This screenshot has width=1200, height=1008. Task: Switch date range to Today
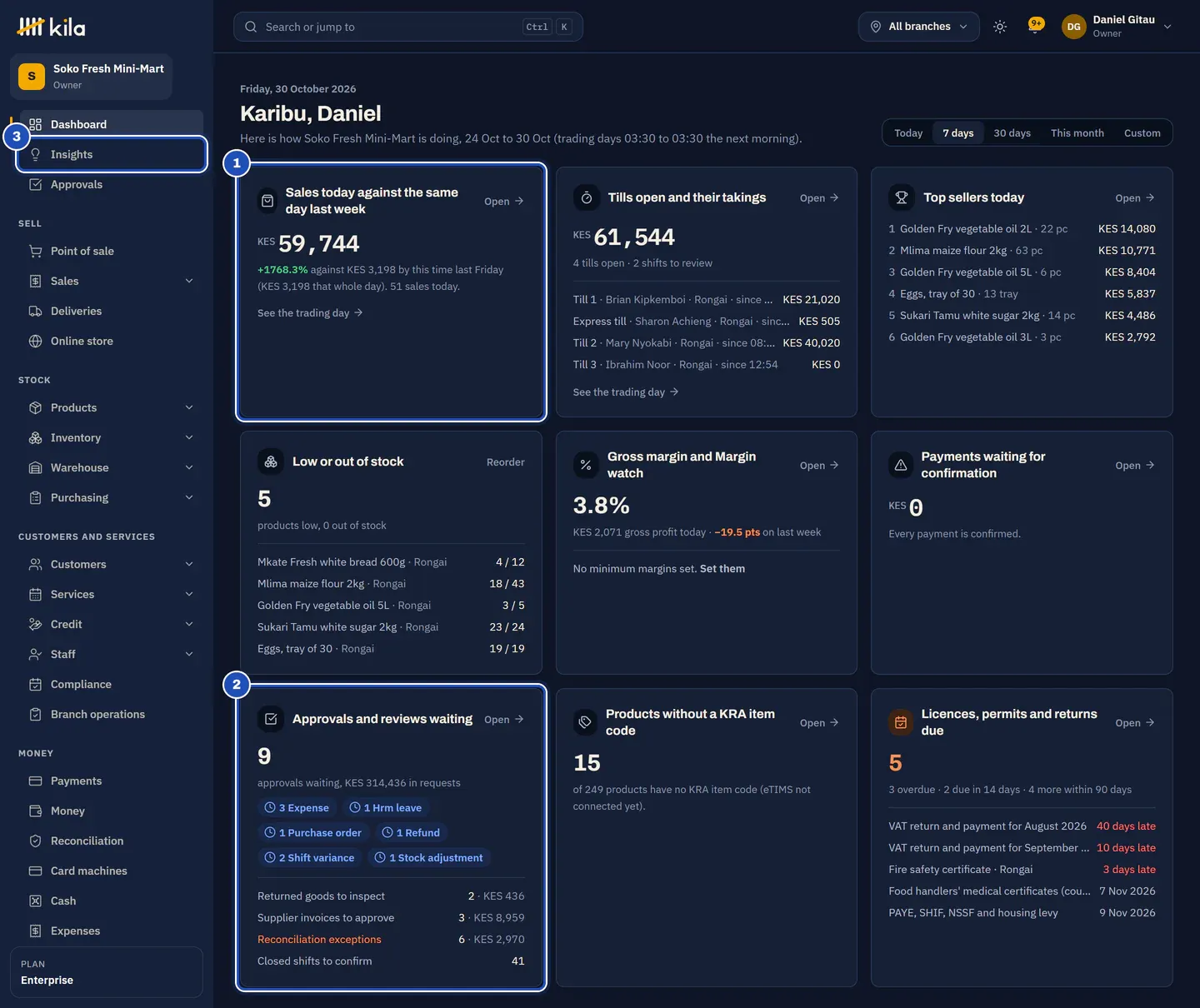pyautogui.click(x=908, y=133)
